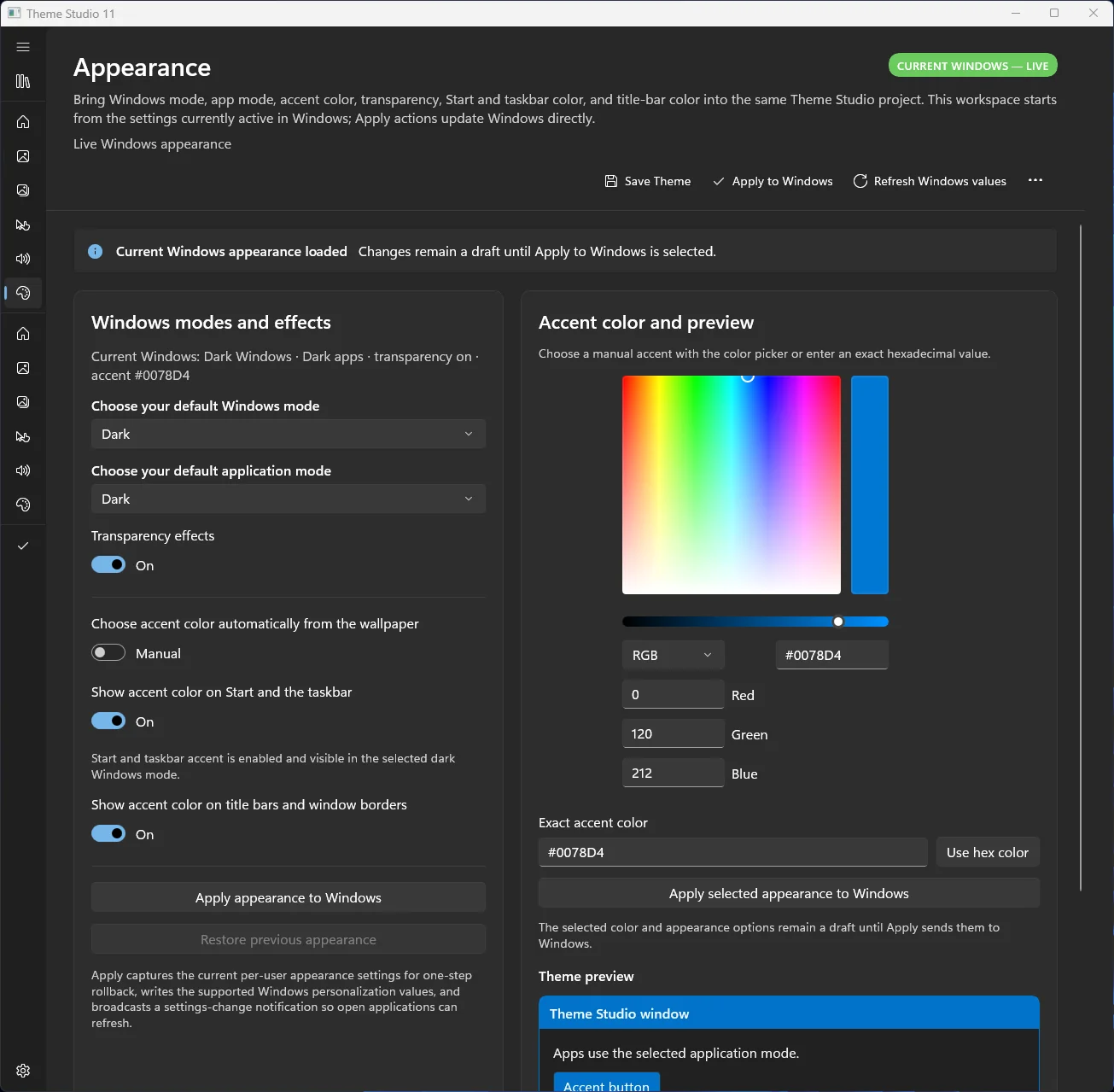Click the Exact accent color label
Image resolution: width=1114 pixels, height=1092 pixels.
point(593,822)
